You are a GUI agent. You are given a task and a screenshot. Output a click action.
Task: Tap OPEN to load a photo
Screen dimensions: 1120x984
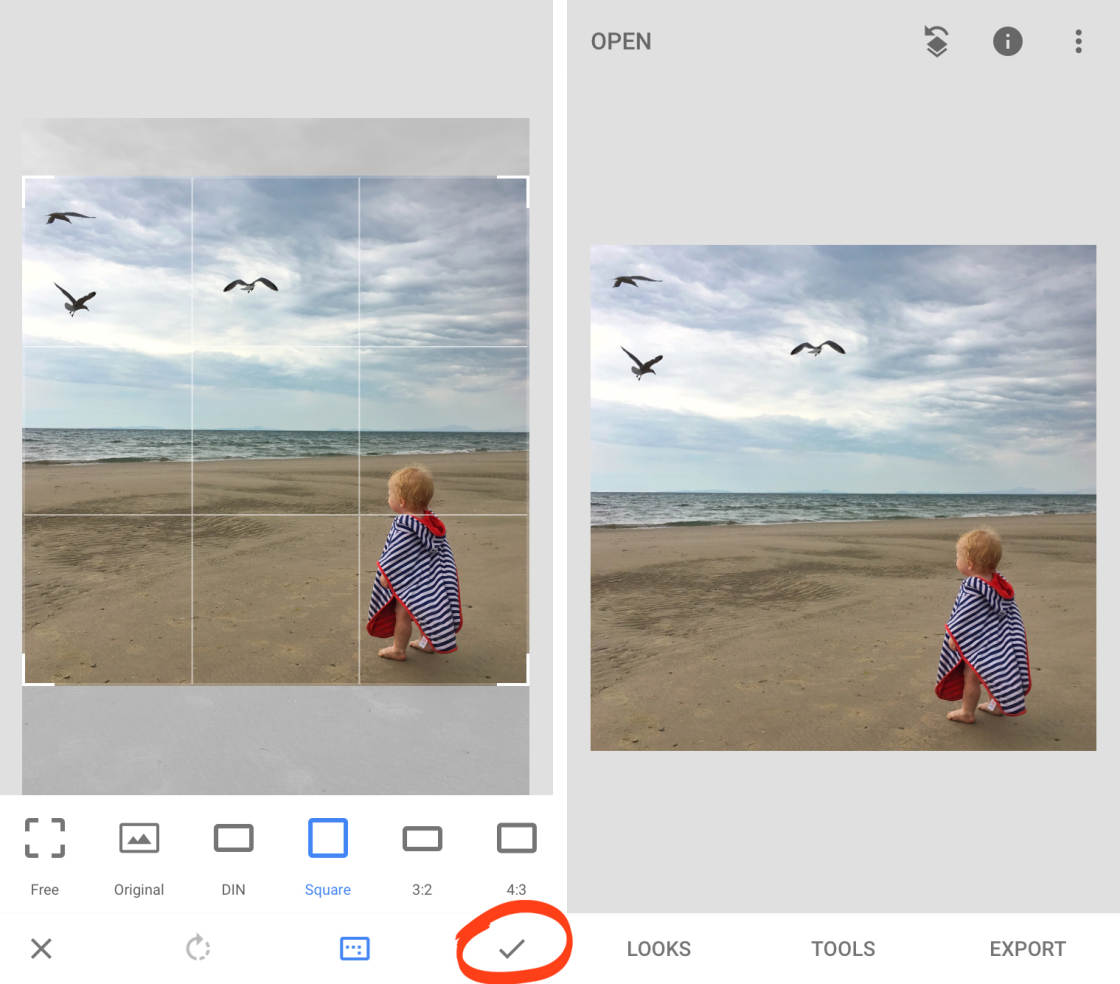pos(621,42)
